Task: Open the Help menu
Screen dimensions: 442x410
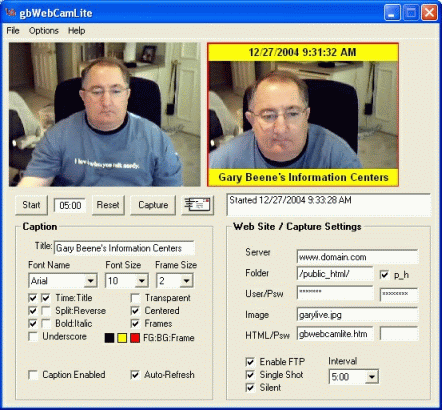Action: click(x=77, y=31)
